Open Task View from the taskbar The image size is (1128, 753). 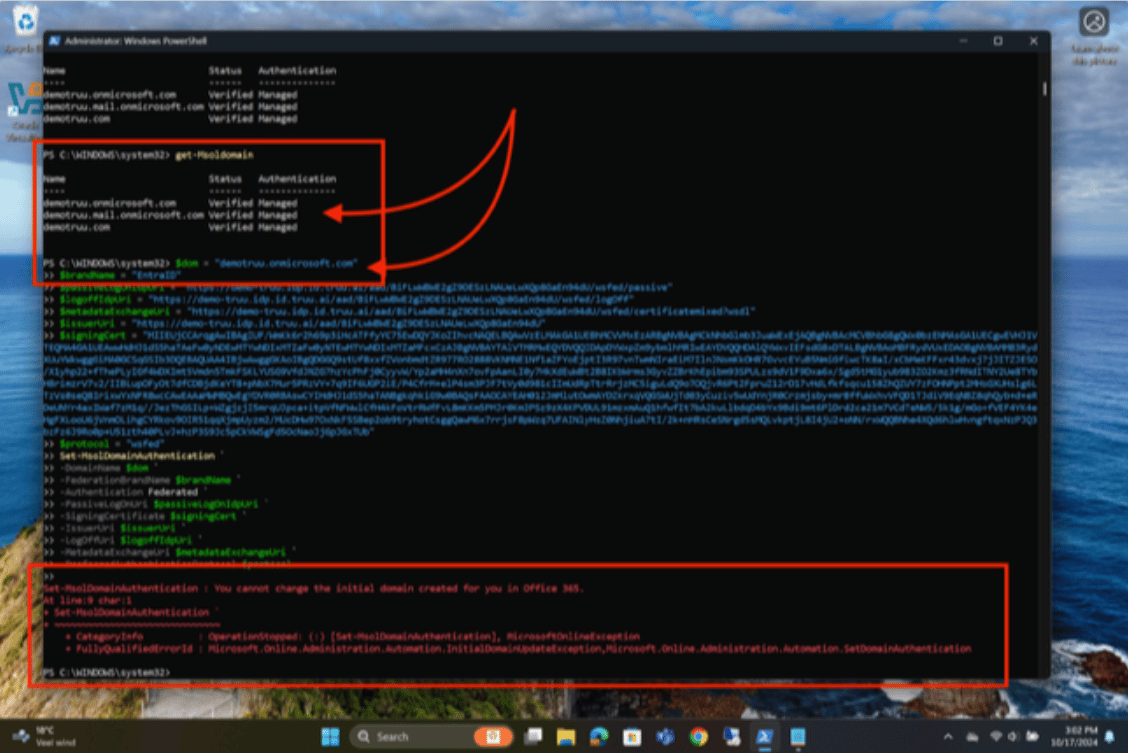[x=533, y=736]
